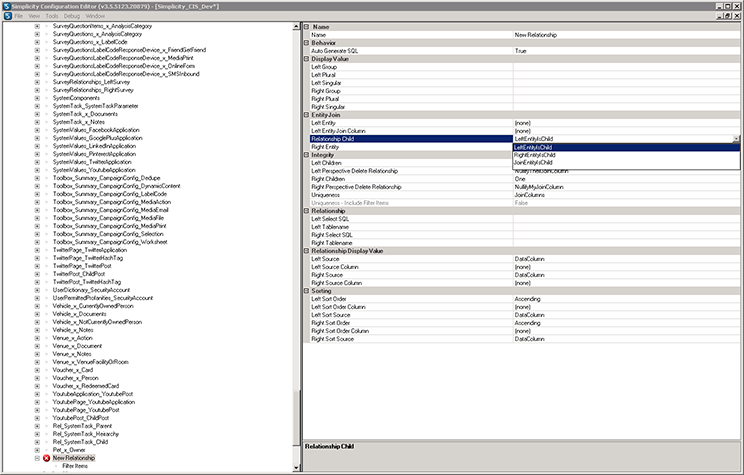
Task: Collapse the Name property category
Action: (307, 27)
